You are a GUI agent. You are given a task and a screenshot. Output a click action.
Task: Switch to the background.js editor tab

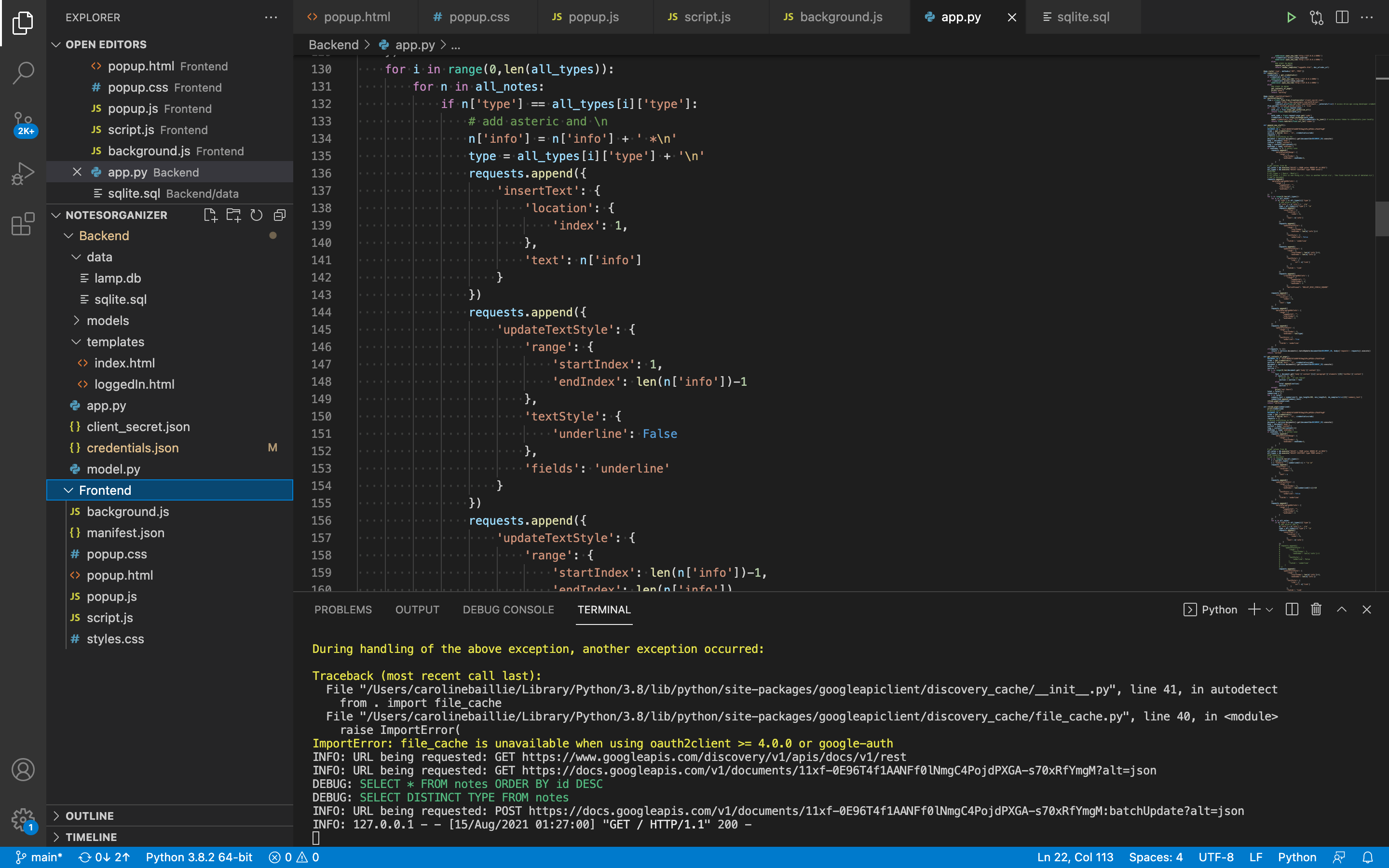click(840, 17)
